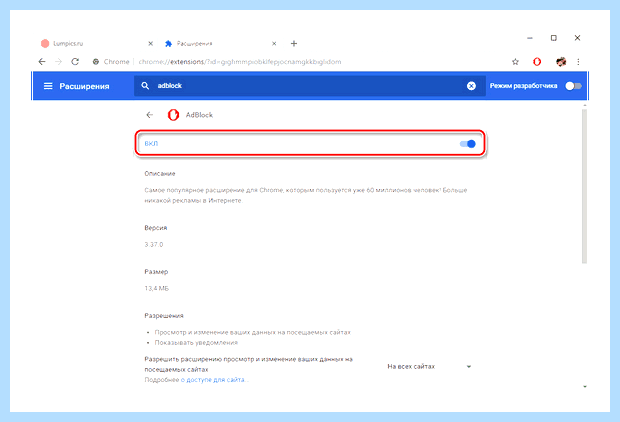
Task: Go back to extensions list arrow
Action: (x=149, y=115)
